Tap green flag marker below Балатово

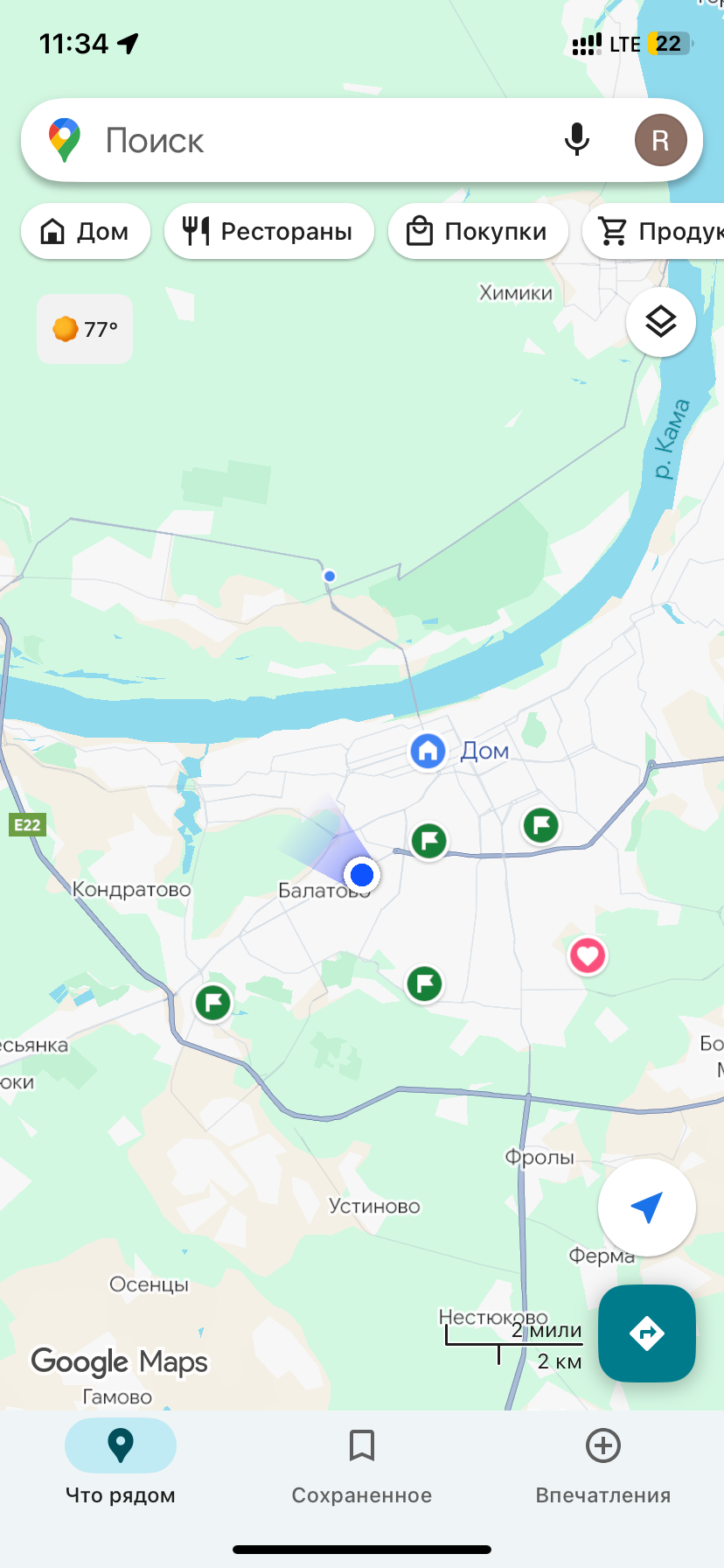pos(425,983)
